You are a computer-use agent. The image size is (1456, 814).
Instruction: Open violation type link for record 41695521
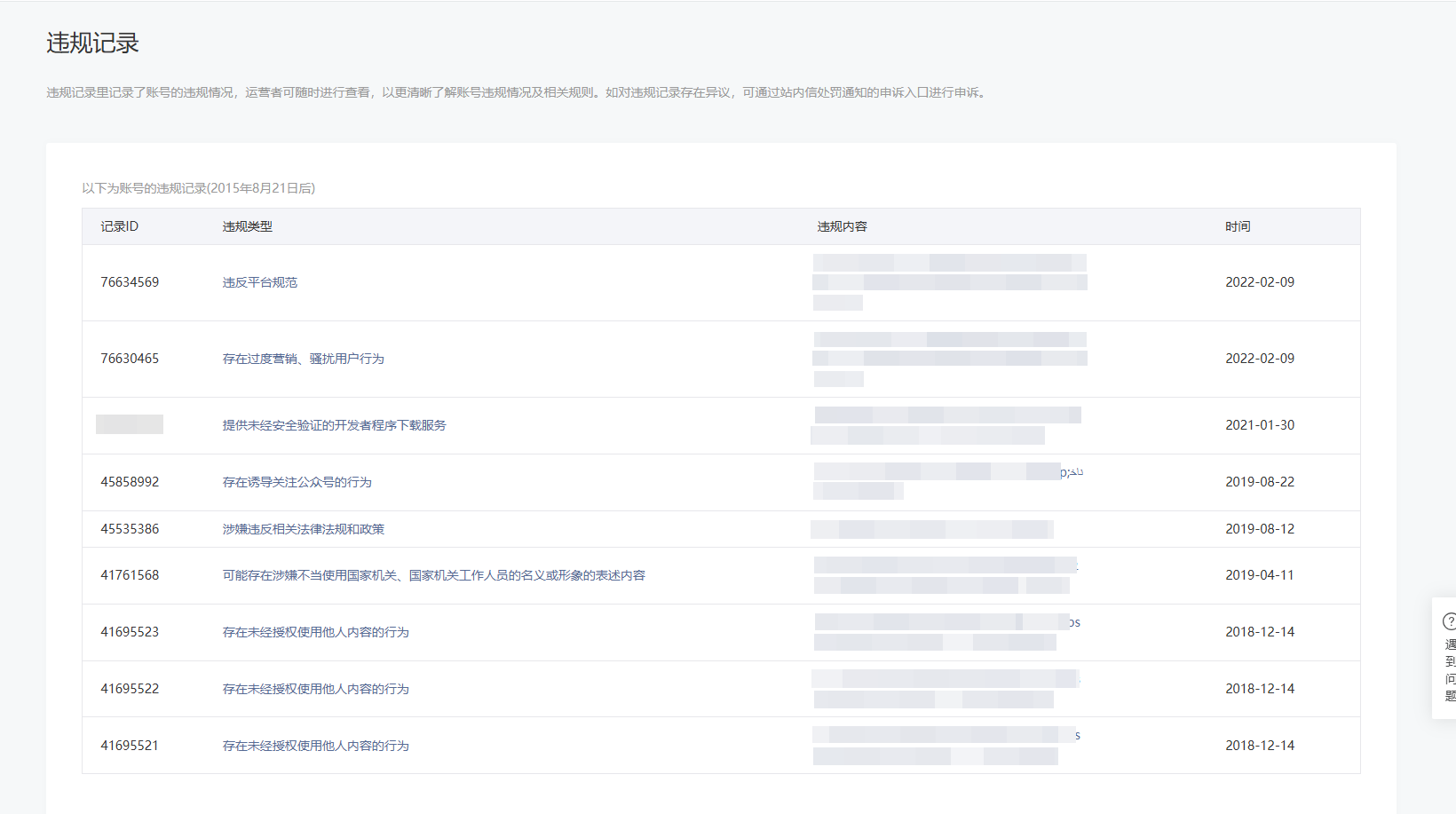click(315, 746)
